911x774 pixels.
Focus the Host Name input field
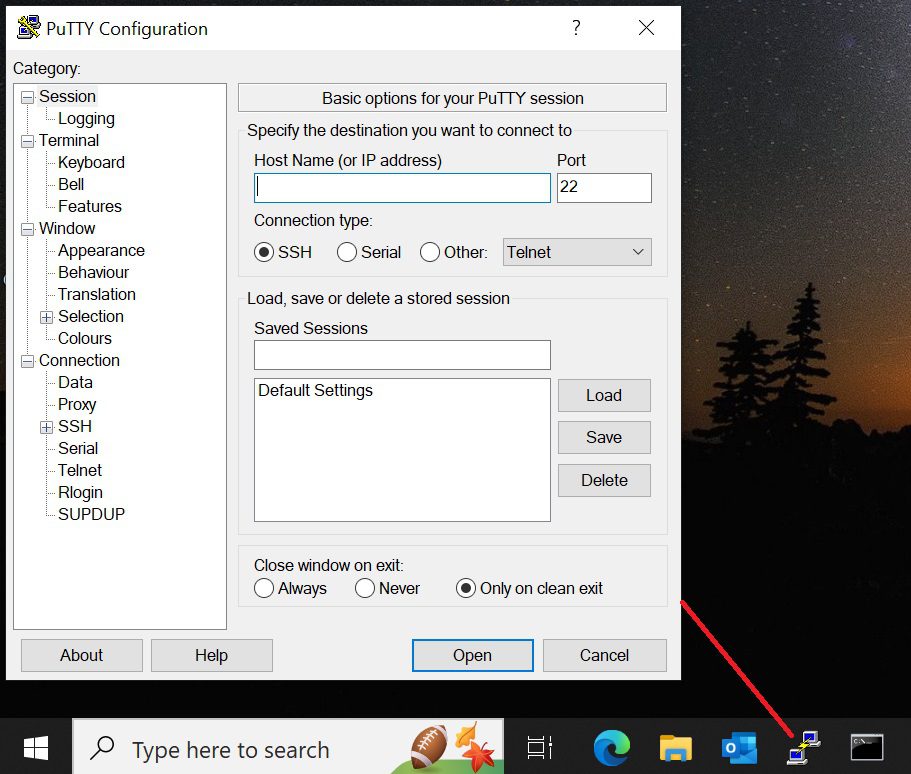pos(402,188)
